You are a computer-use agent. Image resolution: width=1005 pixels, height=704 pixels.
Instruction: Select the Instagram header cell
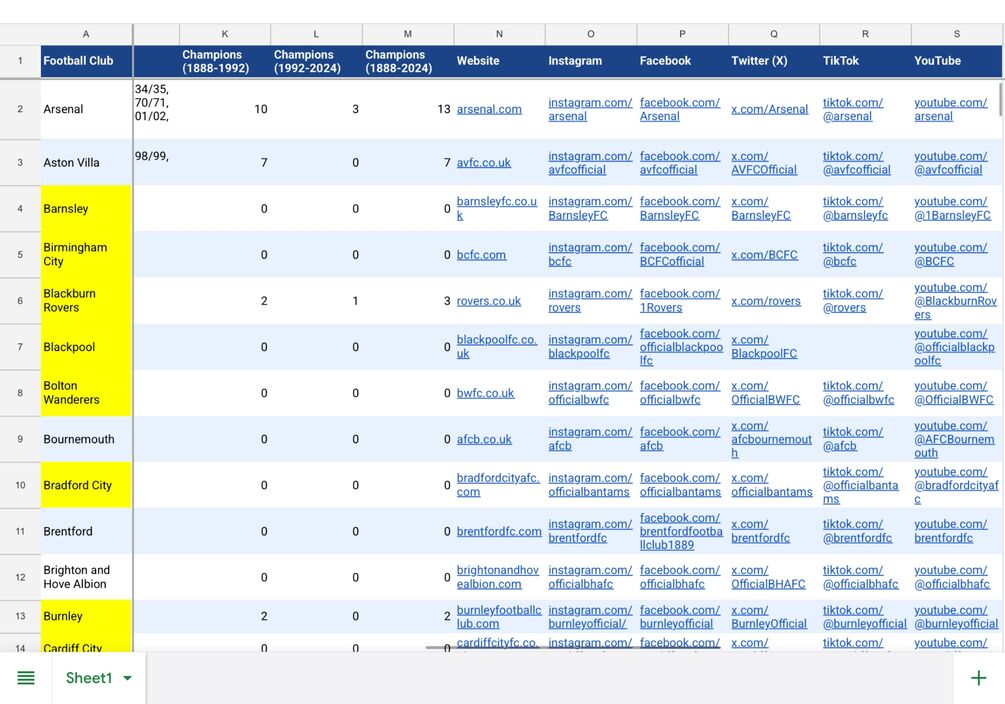point(590,62)
